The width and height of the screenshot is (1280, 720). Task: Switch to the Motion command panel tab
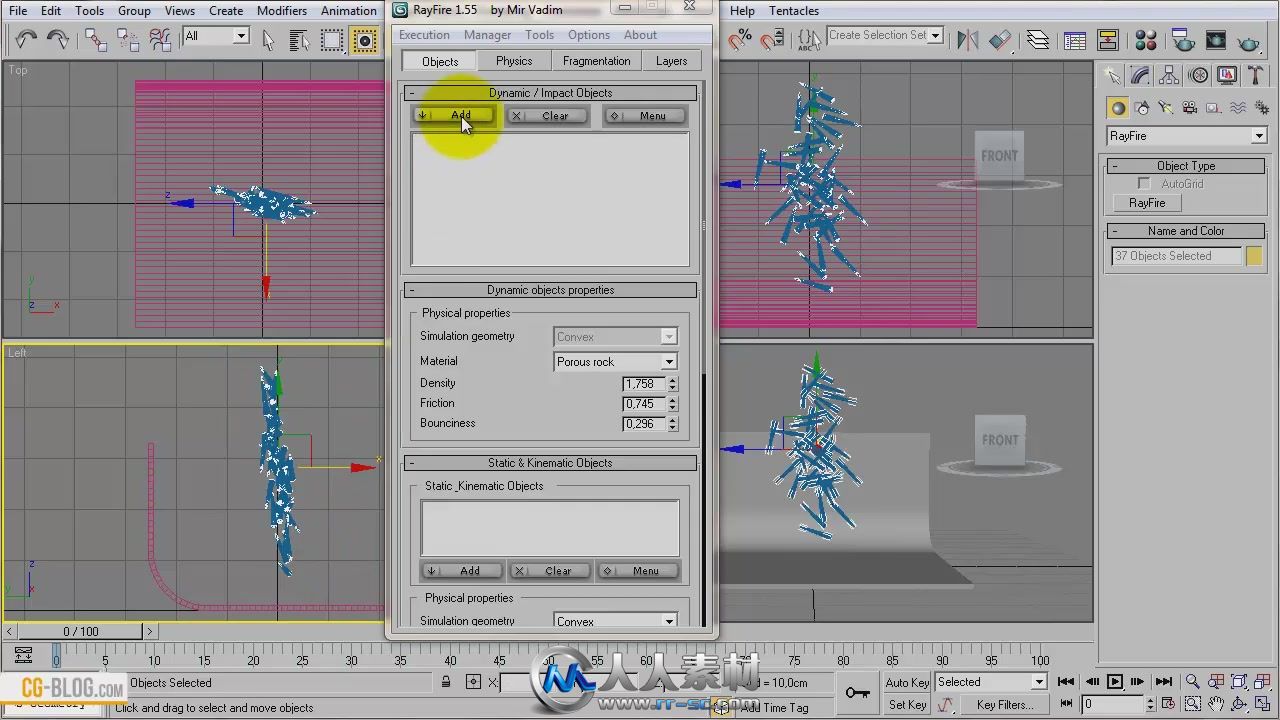(1199, 76)
